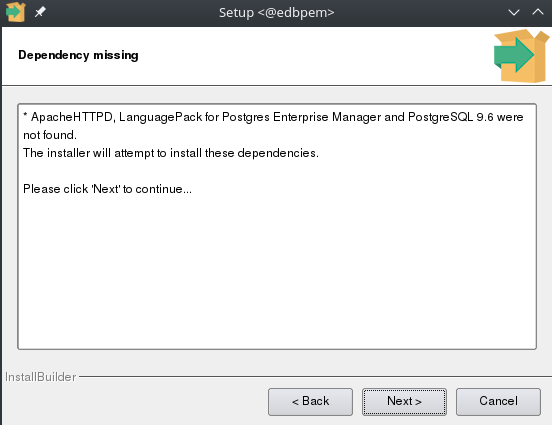Click the 'Setup <@edbpem>' title bar text
This screenshot has width=552, height=425.
coord(276,13)
